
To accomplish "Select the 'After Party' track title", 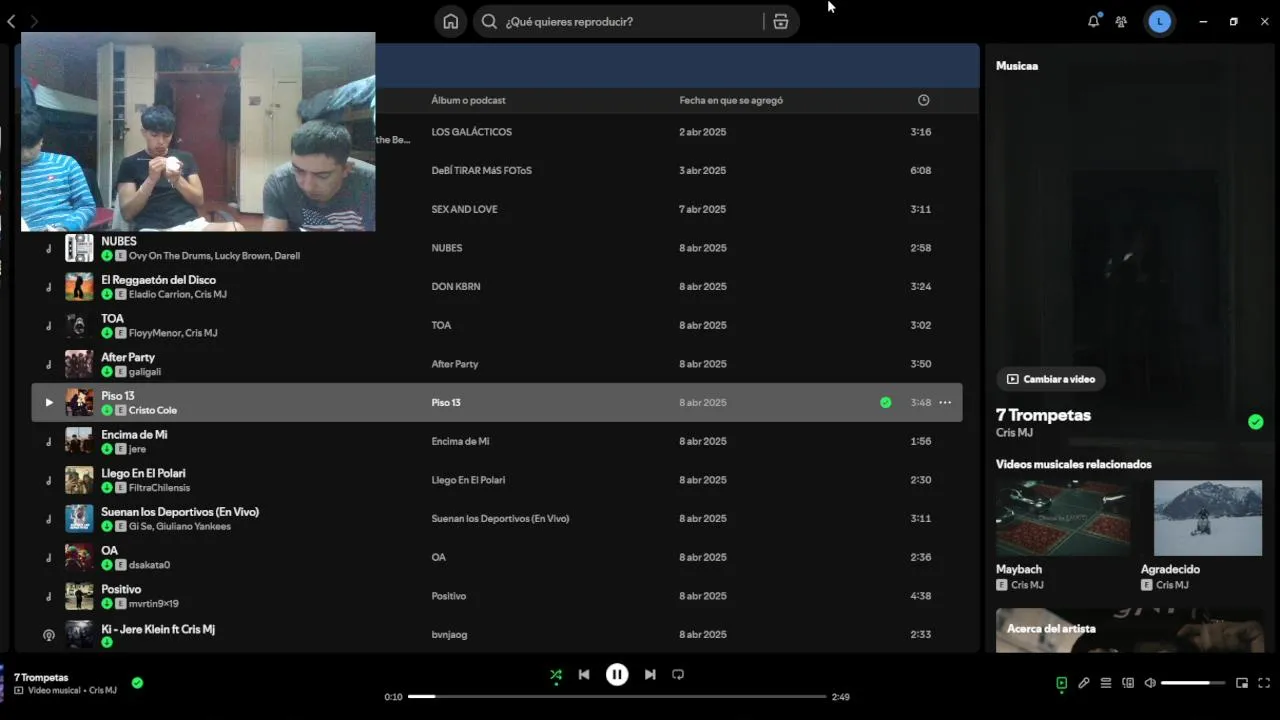I will 128,357.
